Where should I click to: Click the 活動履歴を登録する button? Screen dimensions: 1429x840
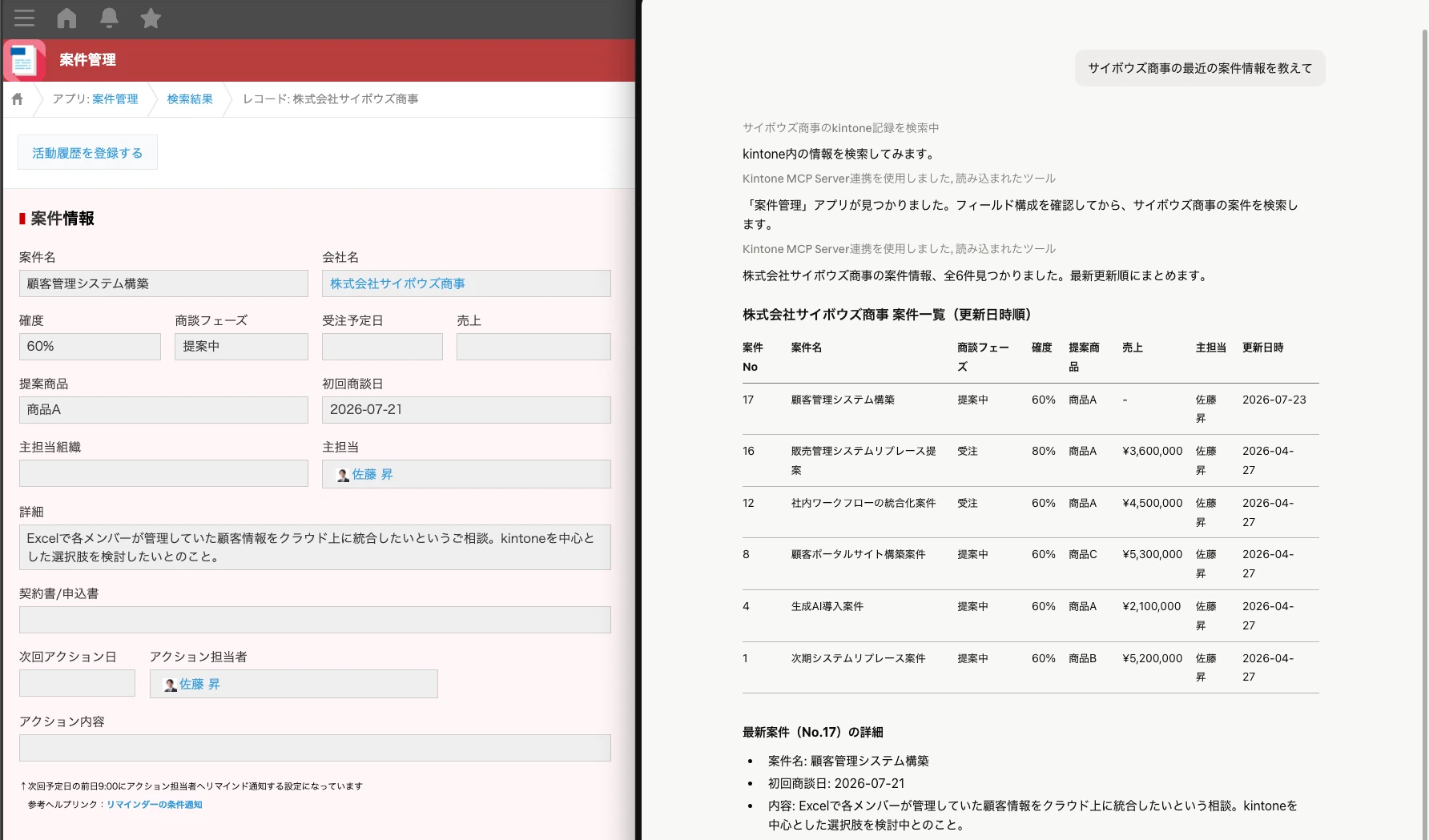coord(87,152)
